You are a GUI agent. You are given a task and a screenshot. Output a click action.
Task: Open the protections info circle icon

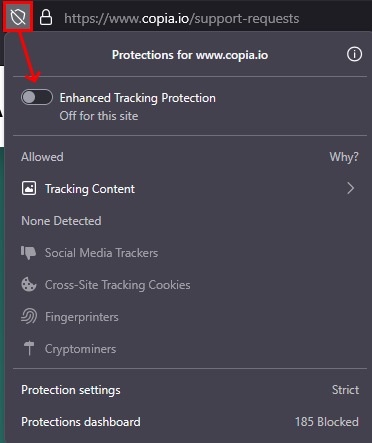354,54
